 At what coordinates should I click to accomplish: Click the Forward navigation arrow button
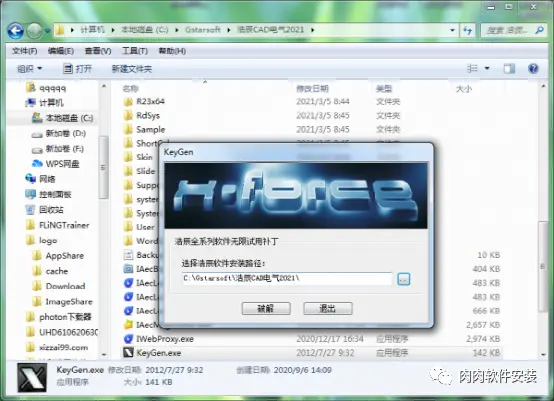click(x=34, y=31)
